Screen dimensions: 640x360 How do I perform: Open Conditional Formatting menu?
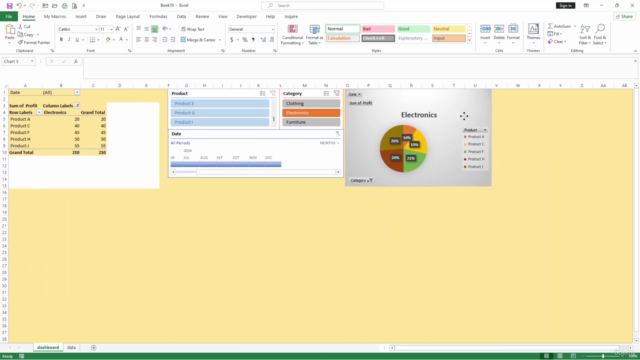tap(292, 35)
